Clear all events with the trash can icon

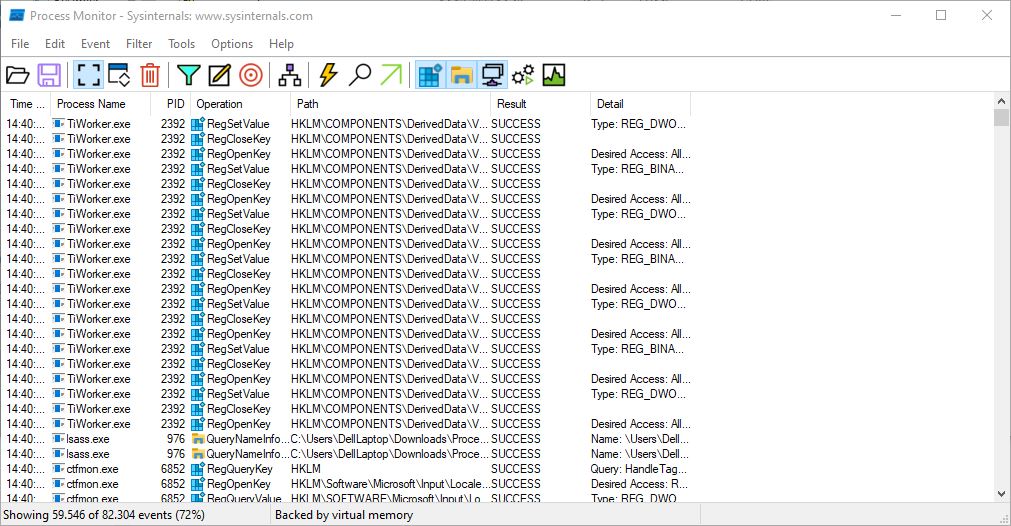click(x=150, y=75)
